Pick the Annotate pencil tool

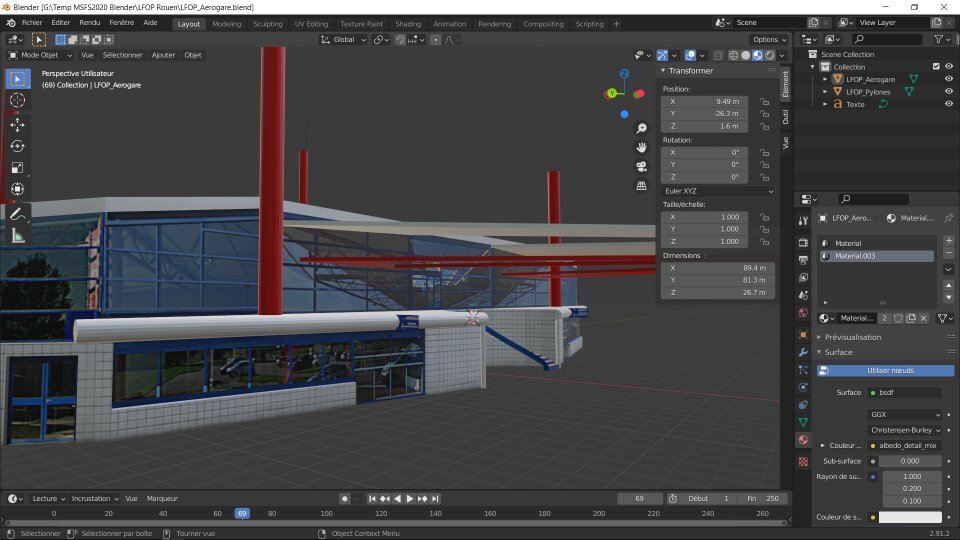(17, 214)
